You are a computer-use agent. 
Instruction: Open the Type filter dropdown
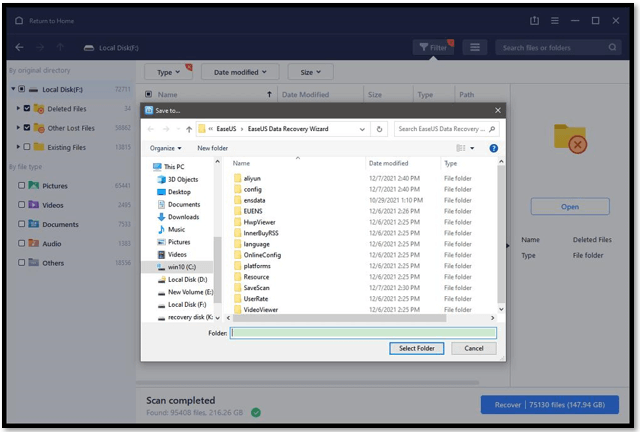click(168, 72)
